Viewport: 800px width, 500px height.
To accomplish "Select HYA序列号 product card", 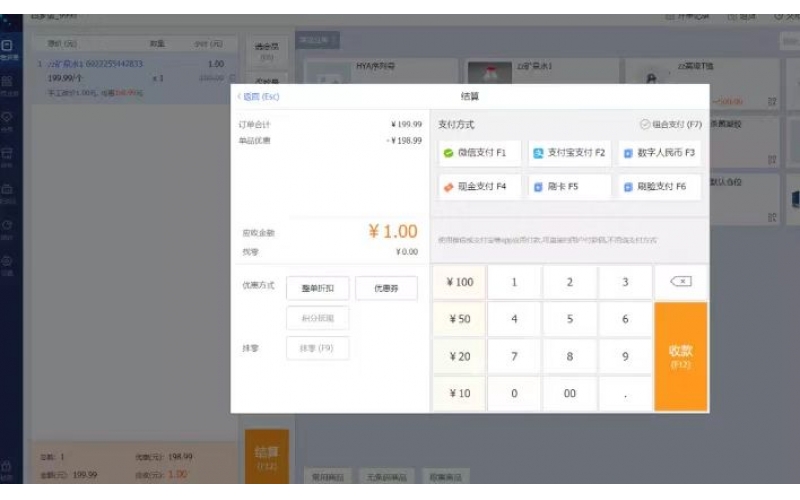I will point(381,71).
